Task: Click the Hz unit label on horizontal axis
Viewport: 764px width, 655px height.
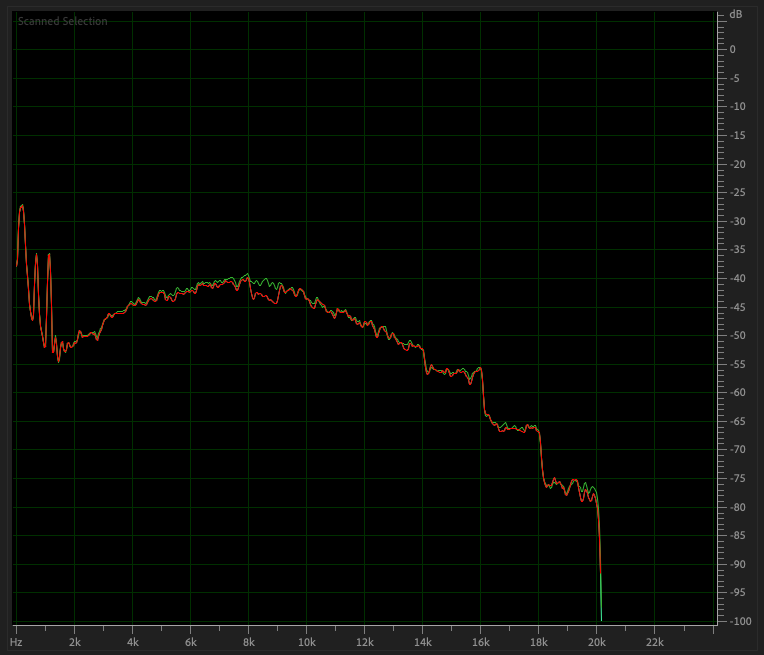Action: [x=16, y=640]
